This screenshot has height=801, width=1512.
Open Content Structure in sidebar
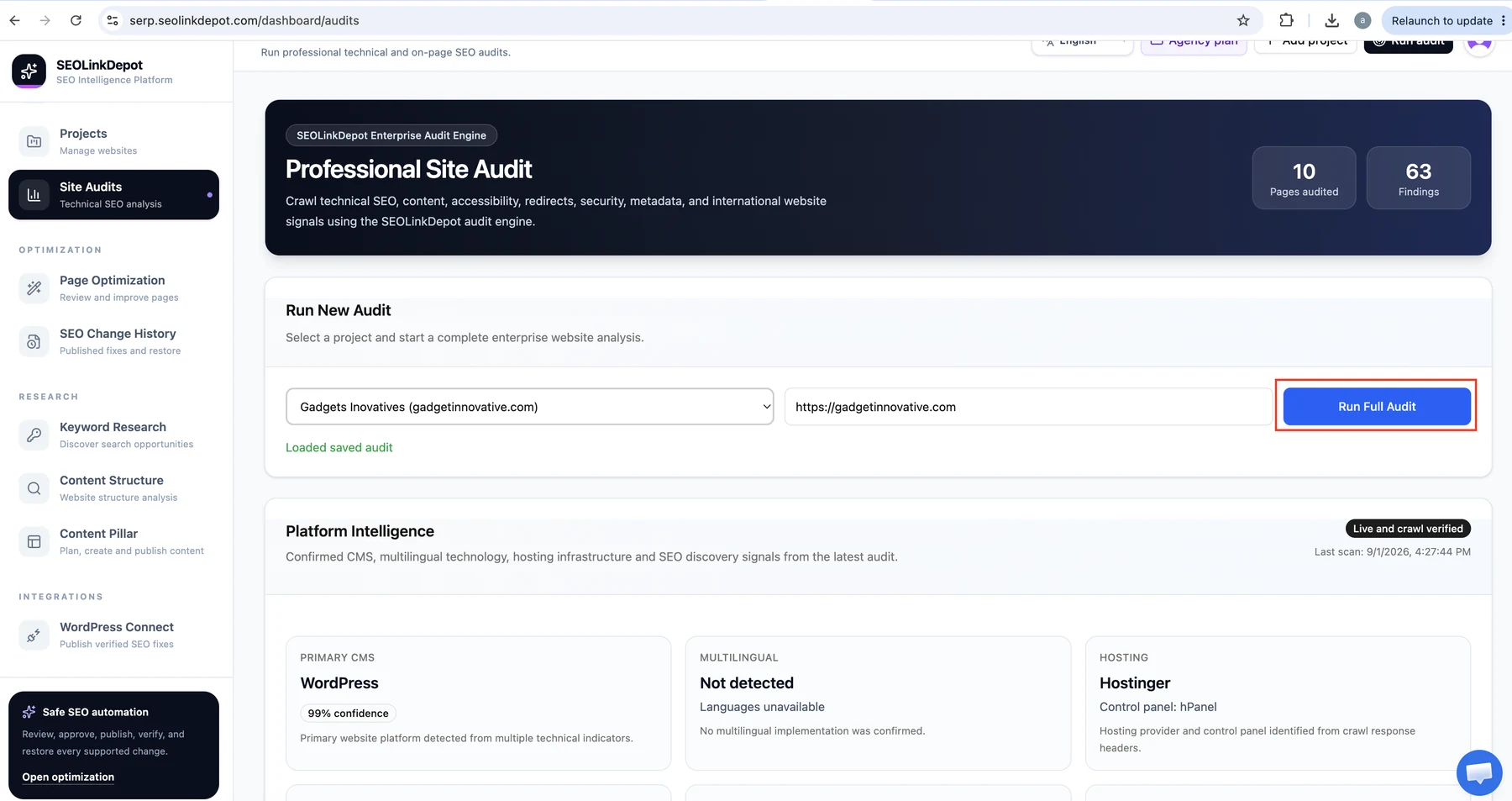pos(113,488)
